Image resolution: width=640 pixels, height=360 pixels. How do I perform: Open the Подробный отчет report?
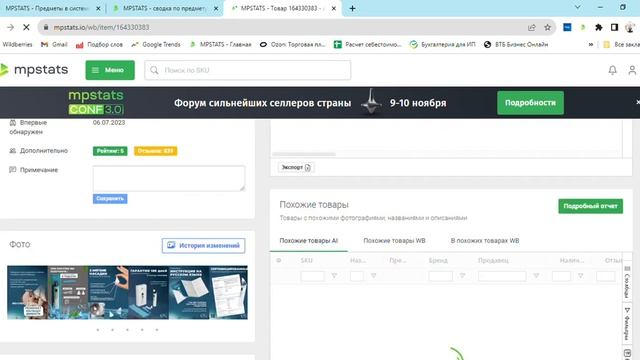590,206
